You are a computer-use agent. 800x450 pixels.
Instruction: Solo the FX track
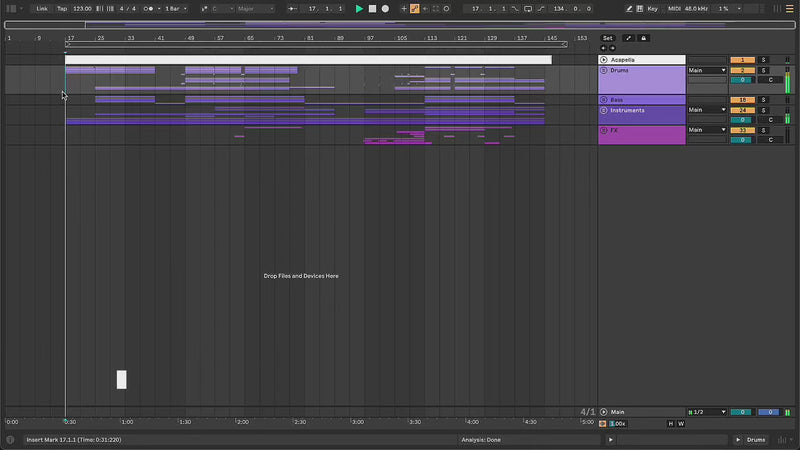click(763, 130)
